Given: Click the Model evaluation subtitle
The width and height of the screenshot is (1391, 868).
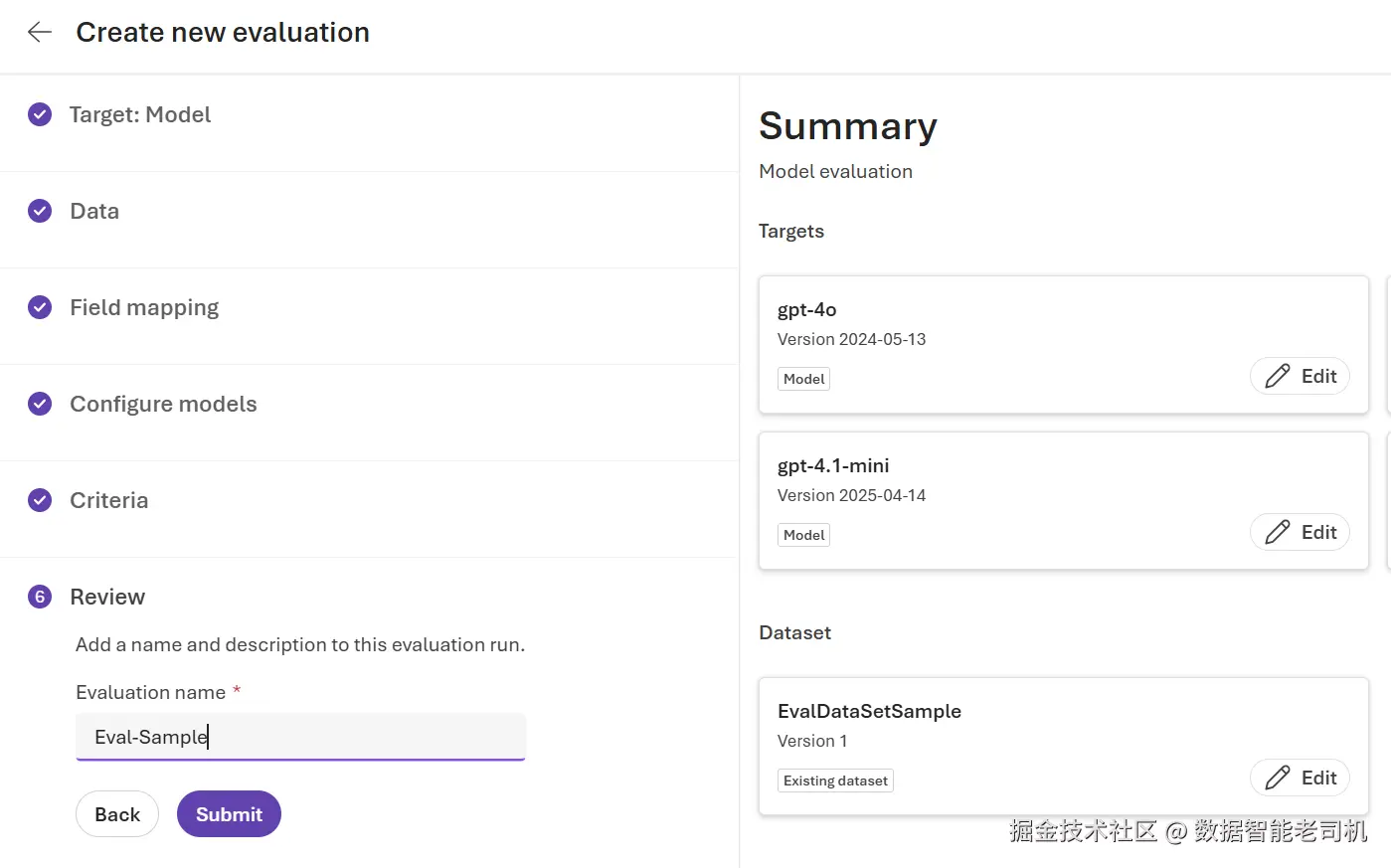Looking at the screenshot, I should (x=835, y=171).
